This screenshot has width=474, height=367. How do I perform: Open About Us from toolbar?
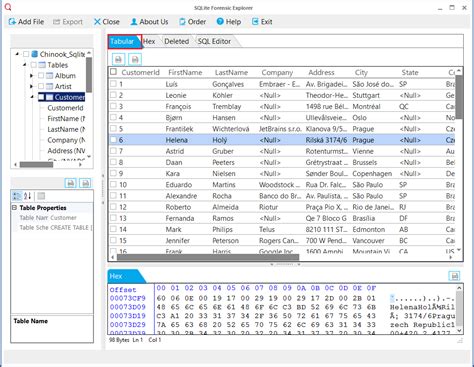[x=149, y=22]
